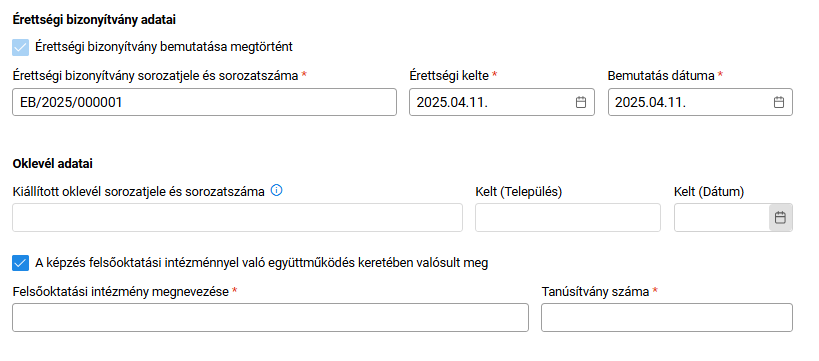This screenshot has width=819, height=361.
Task: Show info tooltip for Kiállított oklevél sorozatjele
Action: coord(277,191)
